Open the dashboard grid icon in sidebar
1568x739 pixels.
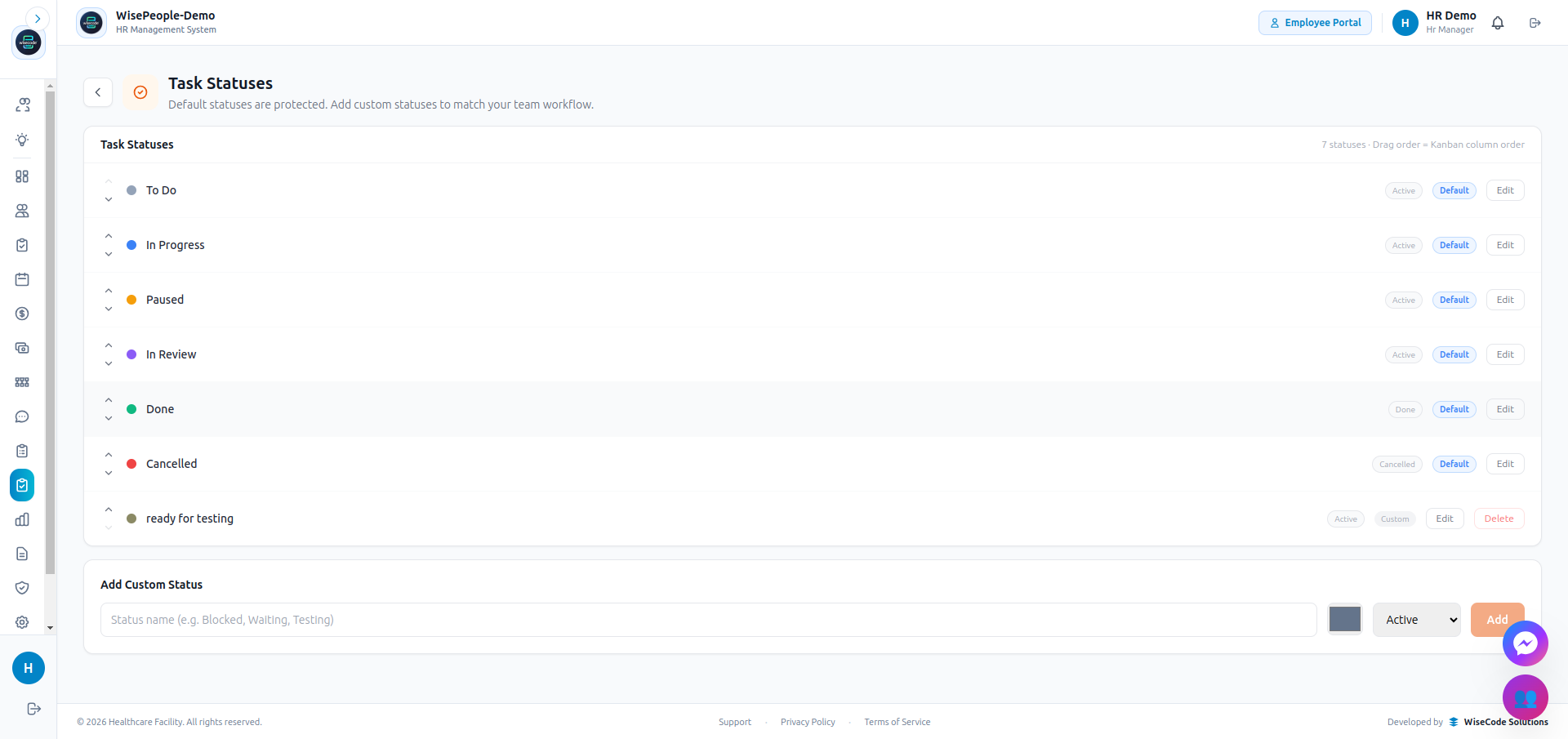(22, 176)
